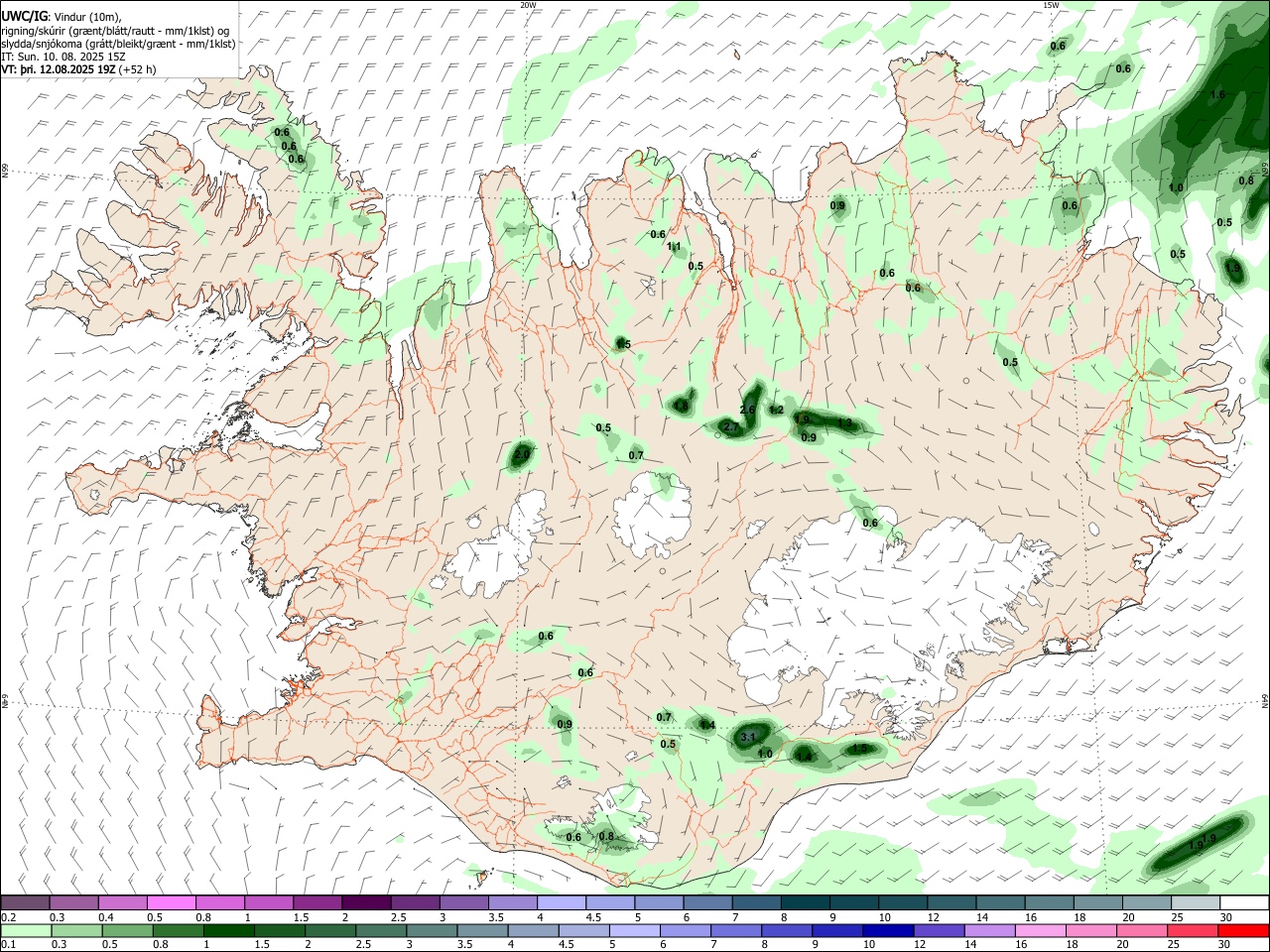
Task: Click the bright red swatch ending the rain scale
Action: 1244,930
